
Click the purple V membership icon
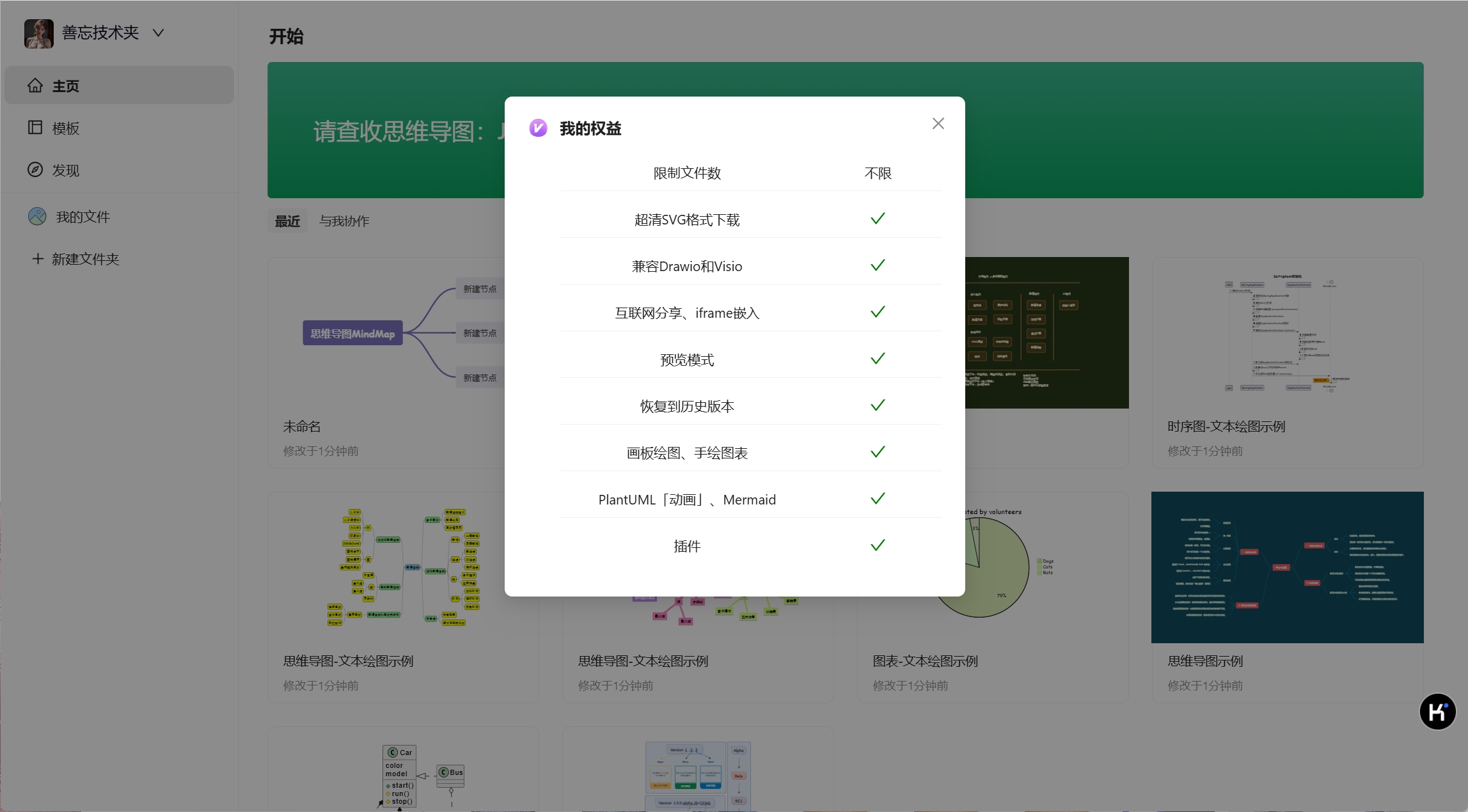[x=538, y=128]
